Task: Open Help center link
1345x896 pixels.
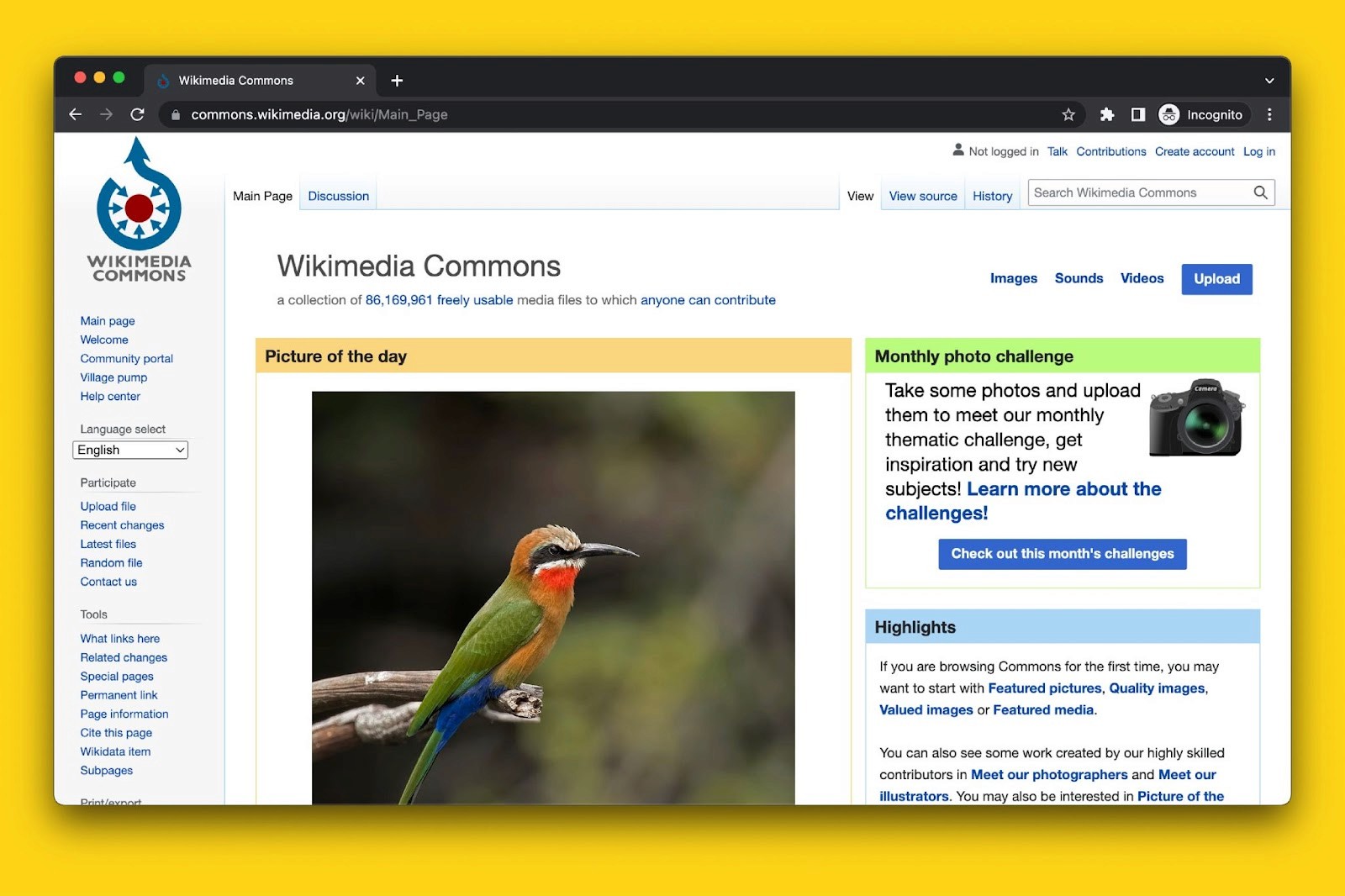Action: pos(110,397)
